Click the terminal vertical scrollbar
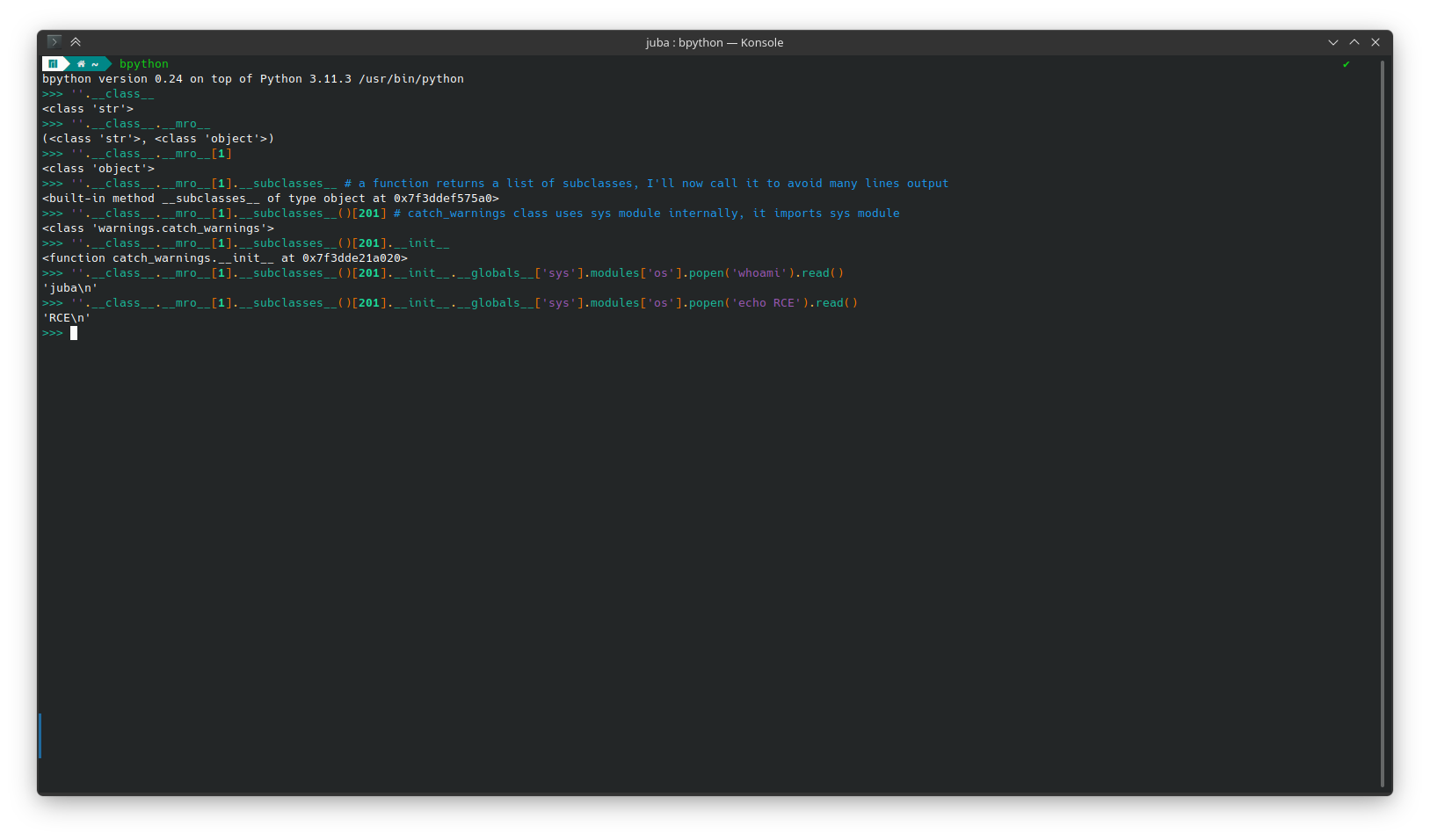 point(1383,424)
